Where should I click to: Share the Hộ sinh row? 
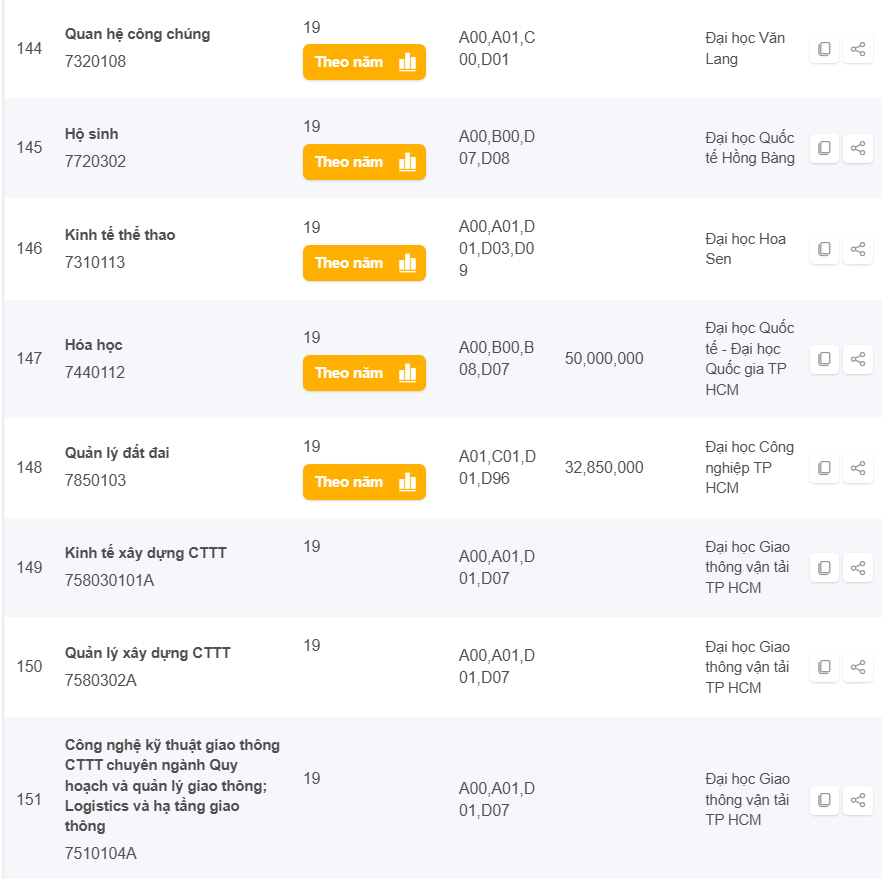tap(858, 148)
